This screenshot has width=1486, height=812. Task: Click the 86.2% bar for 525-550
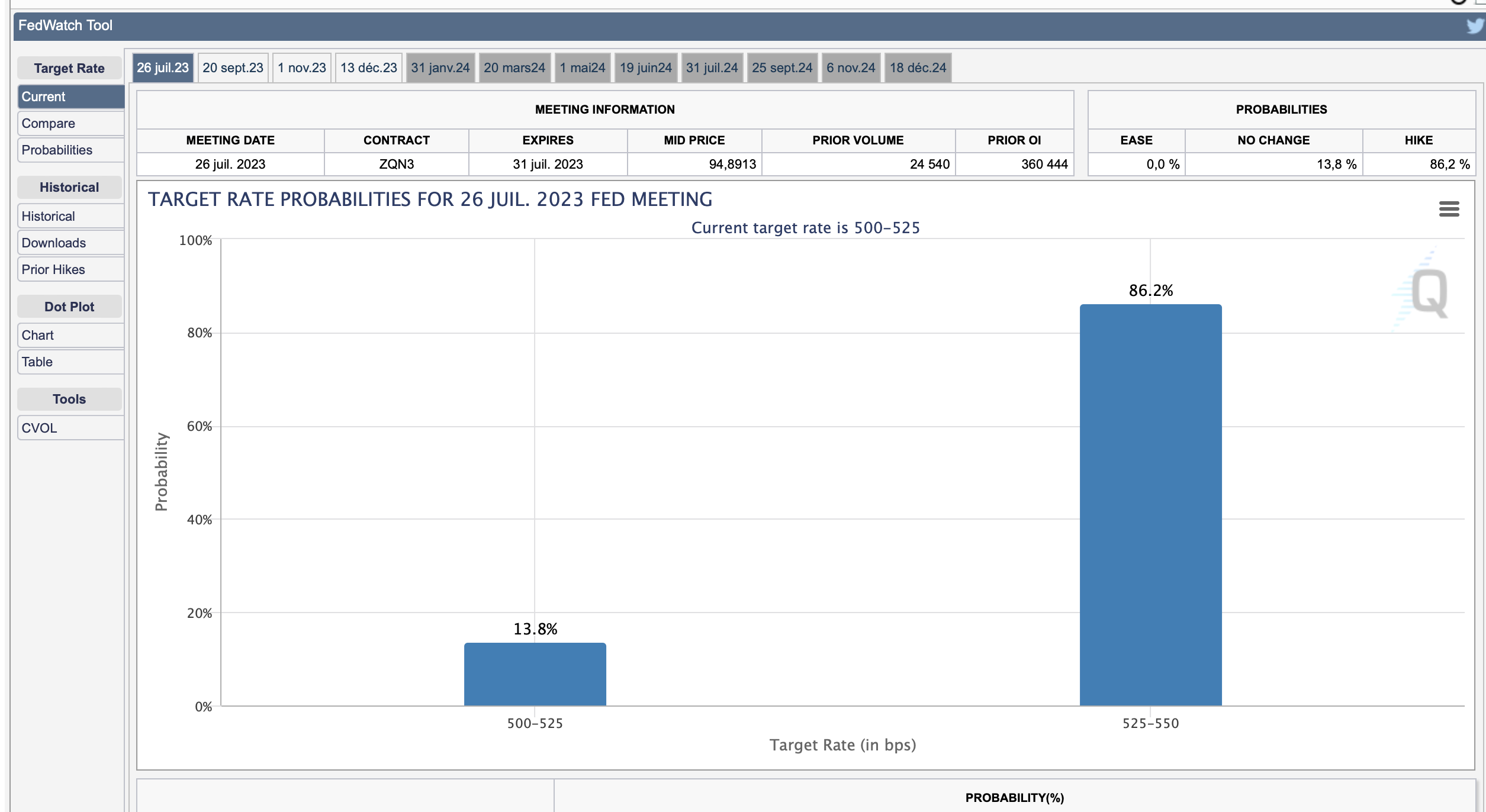[x=1150, y=503]
